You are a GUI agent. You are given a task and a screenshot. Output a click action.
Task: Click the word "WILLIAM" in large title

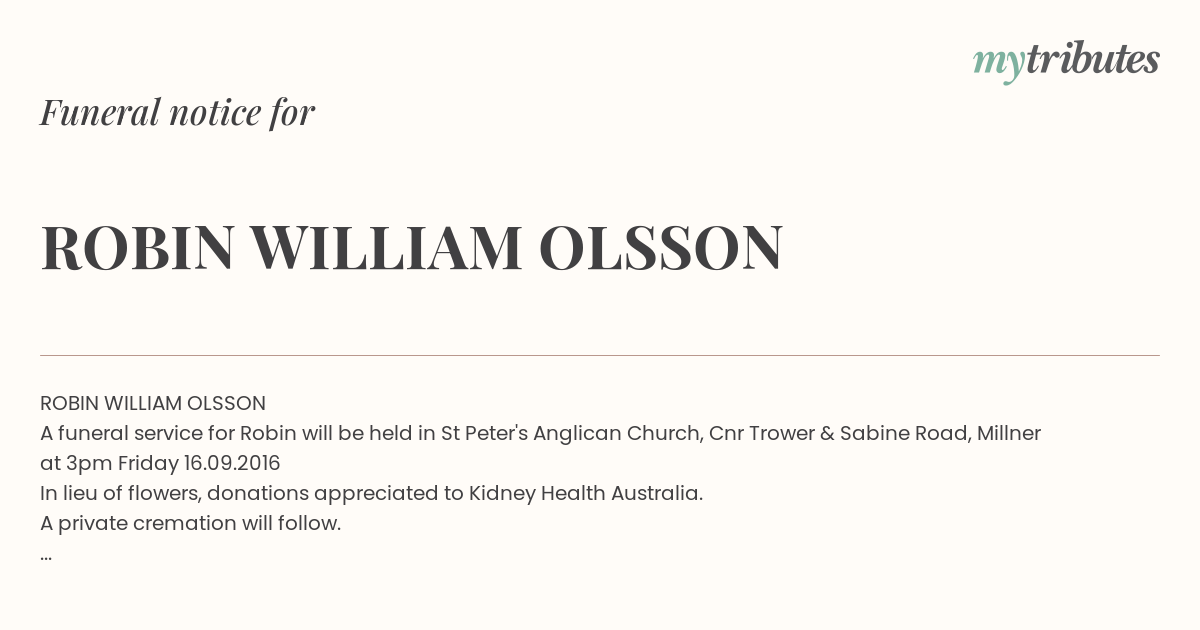(386, 248)
